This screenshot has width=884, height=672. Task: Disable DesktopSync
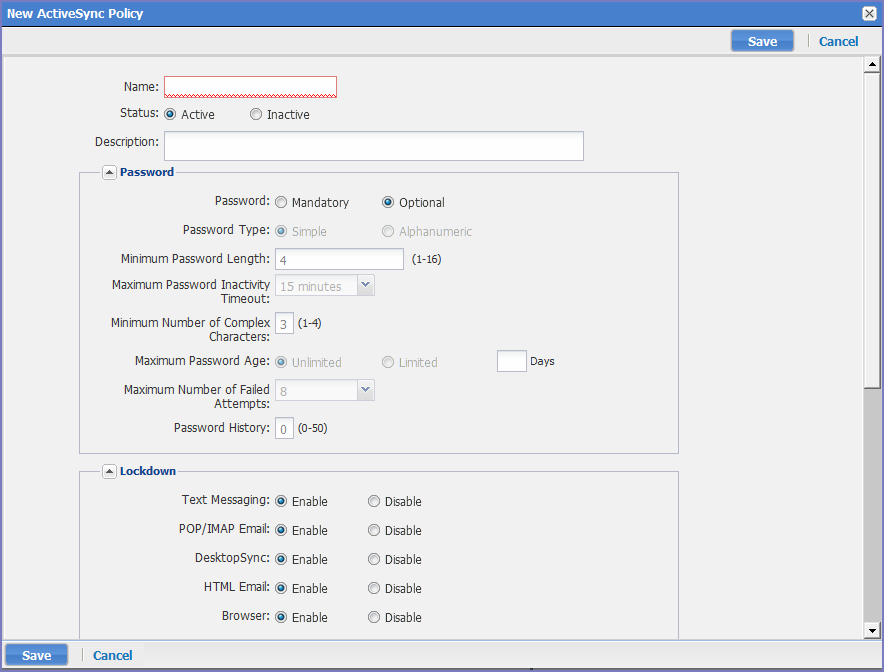[374, 559]
